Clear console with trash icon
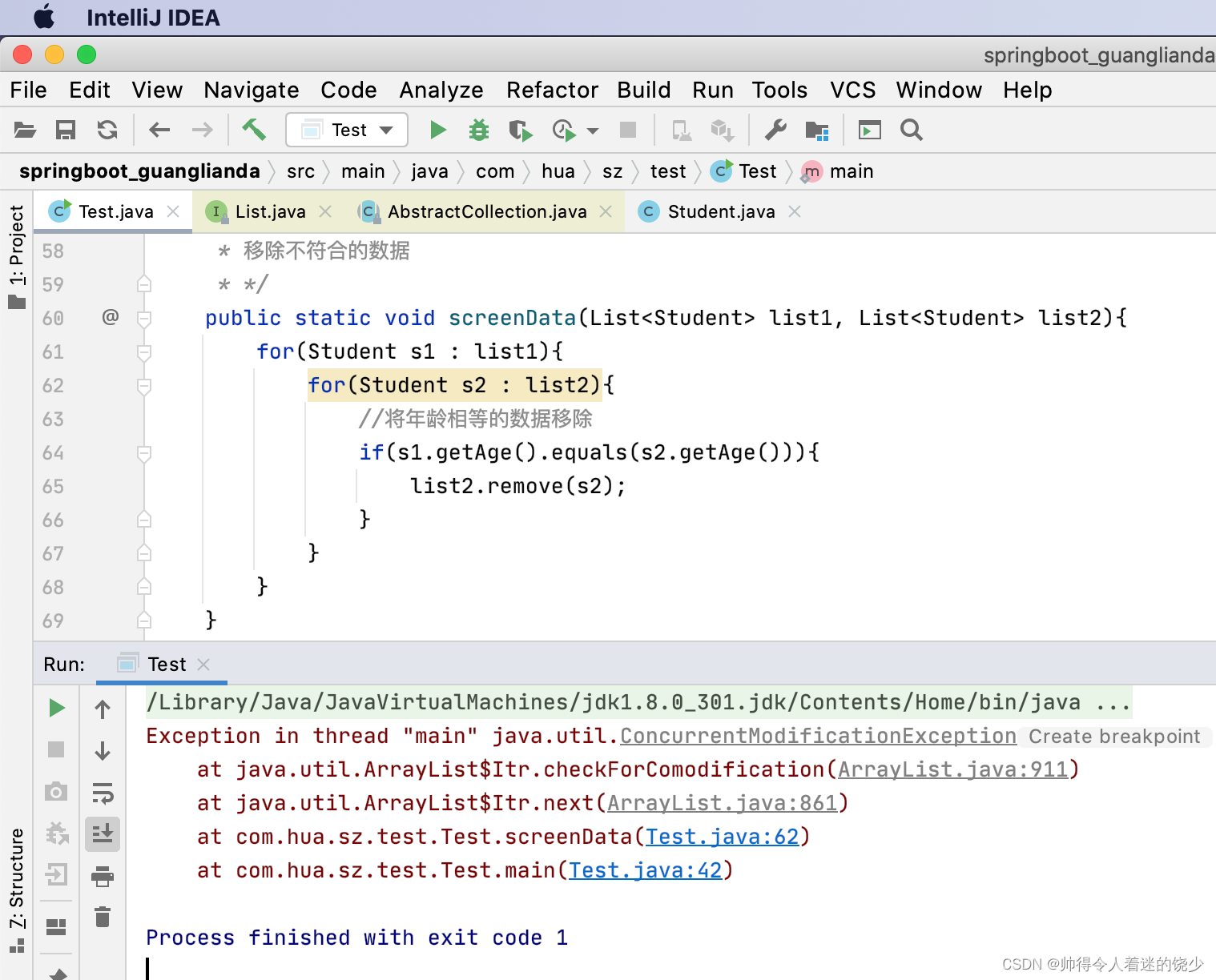Image resolution: width=1216 pixels, height=980 pixels. 103,917
